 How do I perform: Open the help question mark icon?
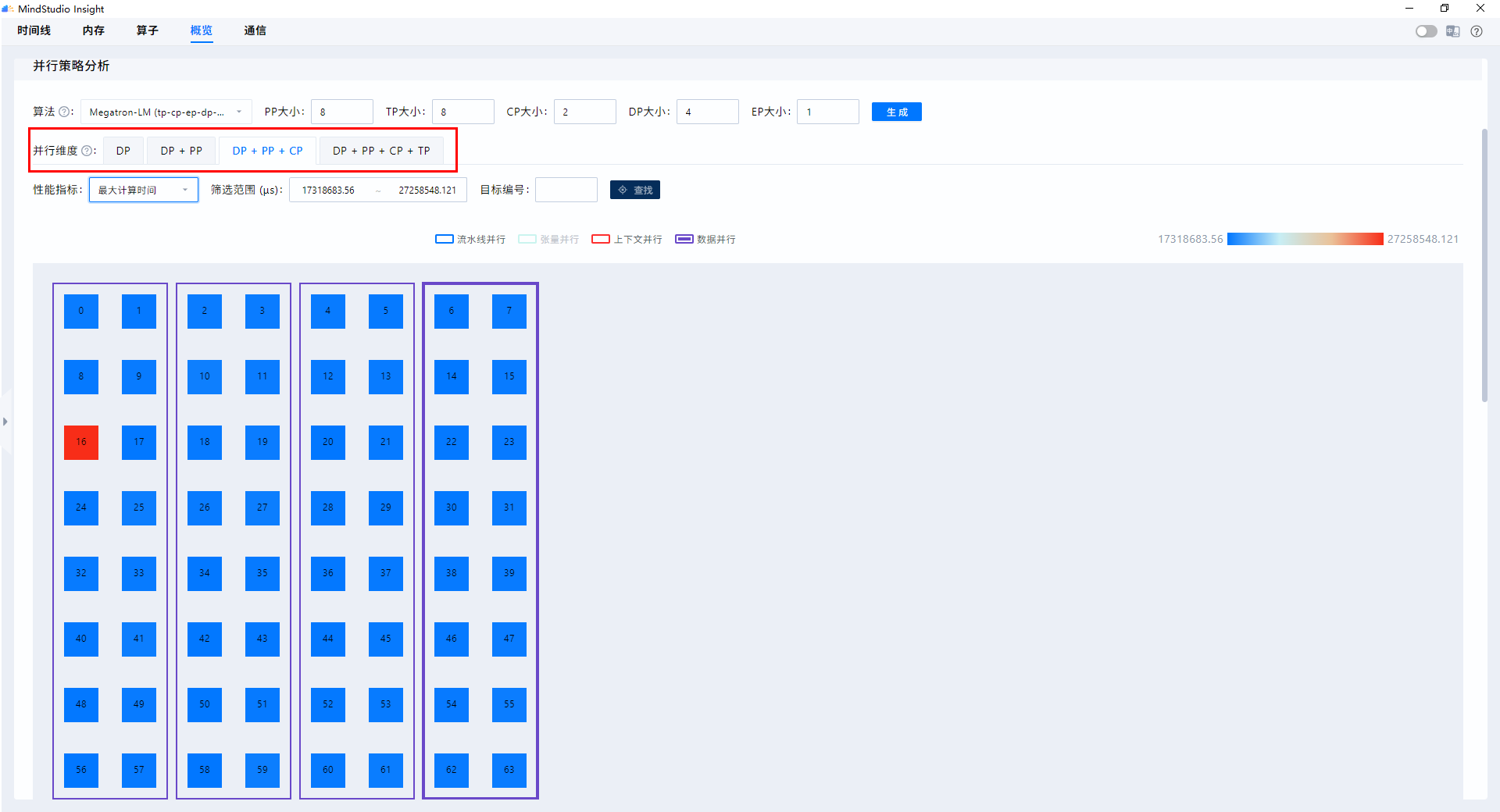[x=1477, y=31]
